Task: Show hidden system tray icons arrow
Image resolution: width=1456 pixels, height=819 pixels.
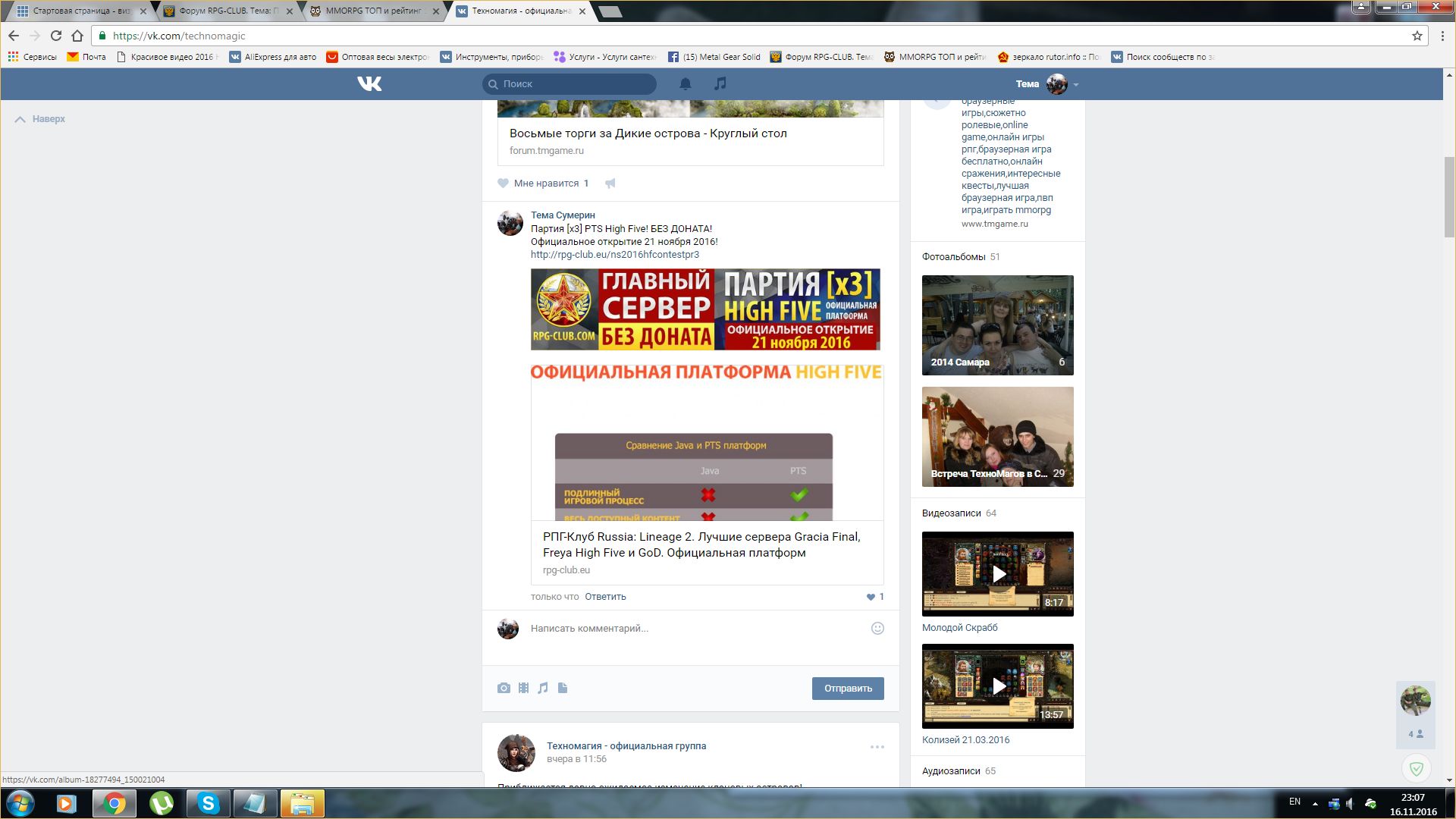Action: click(1315, 803)
